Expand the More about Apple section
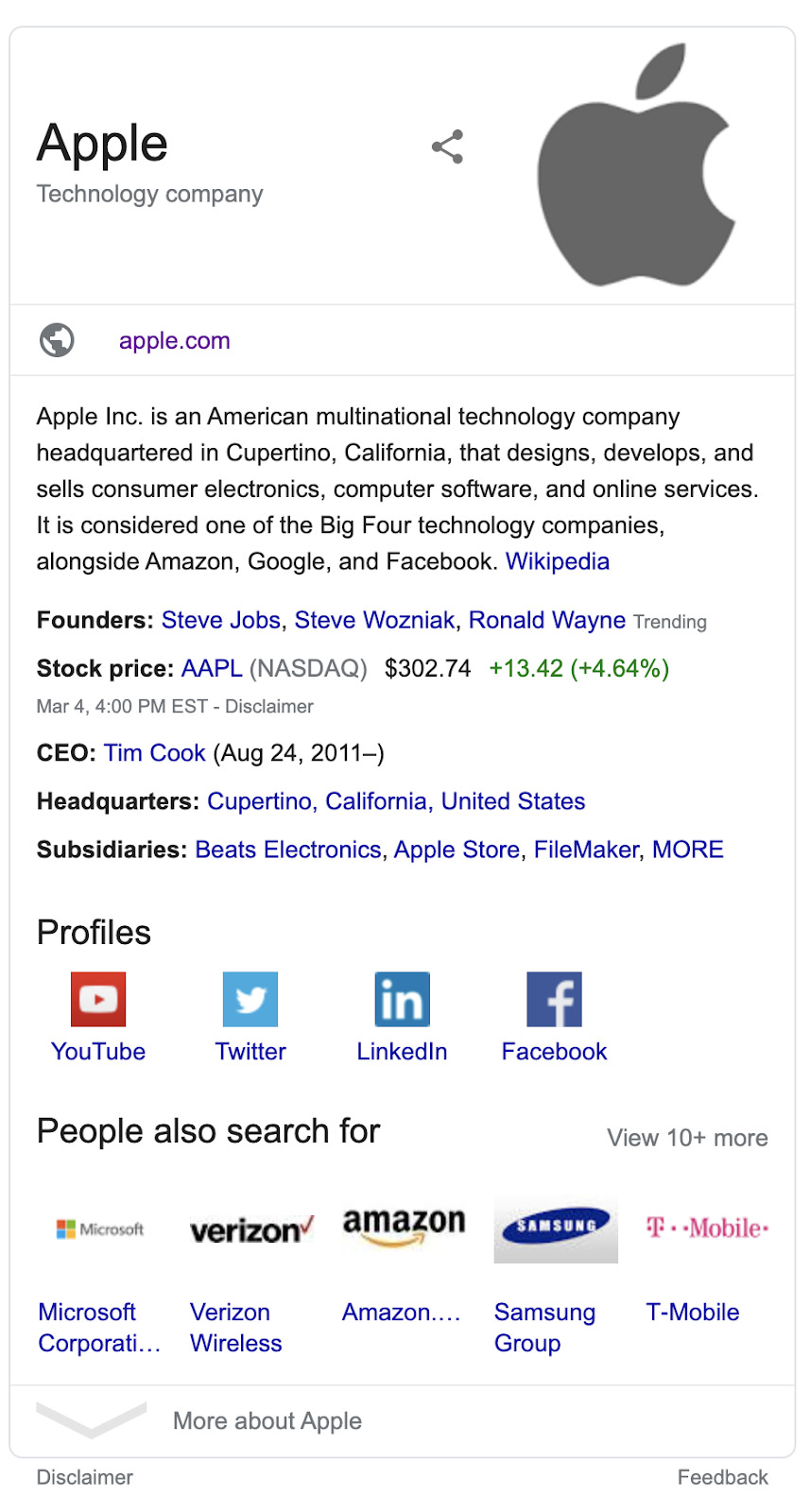Screen dimensions: 810x1512 pos(267,1420)
